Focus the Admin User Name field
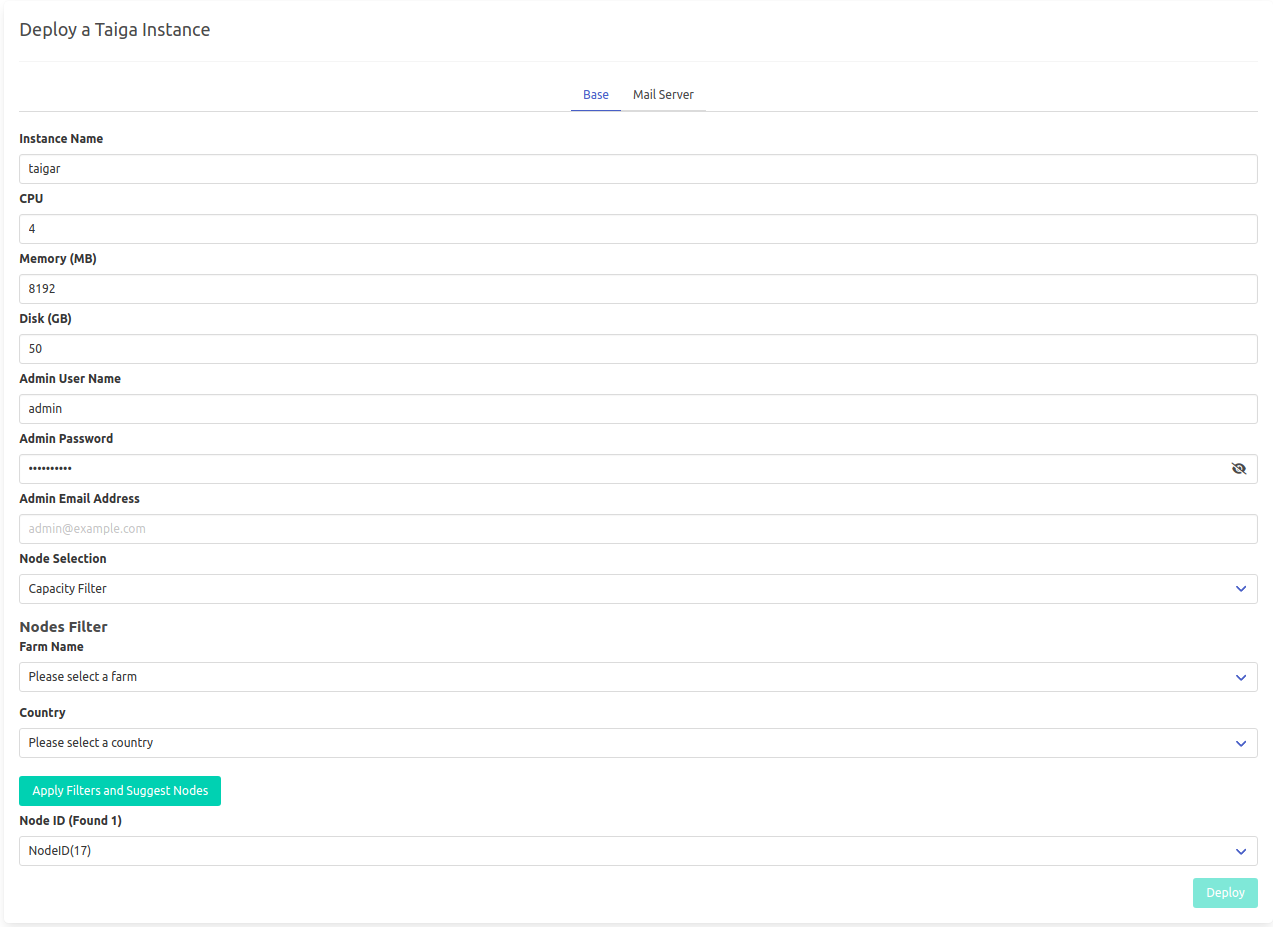1273x927 pixels. coord(638,409)
